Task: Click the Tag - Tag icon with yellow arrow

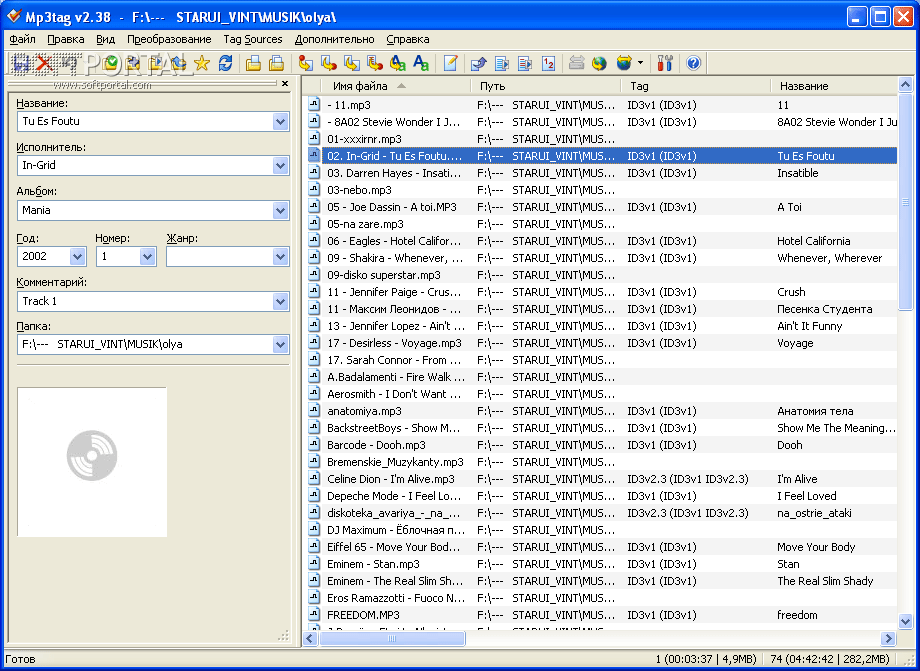Action: pos(398,63)
